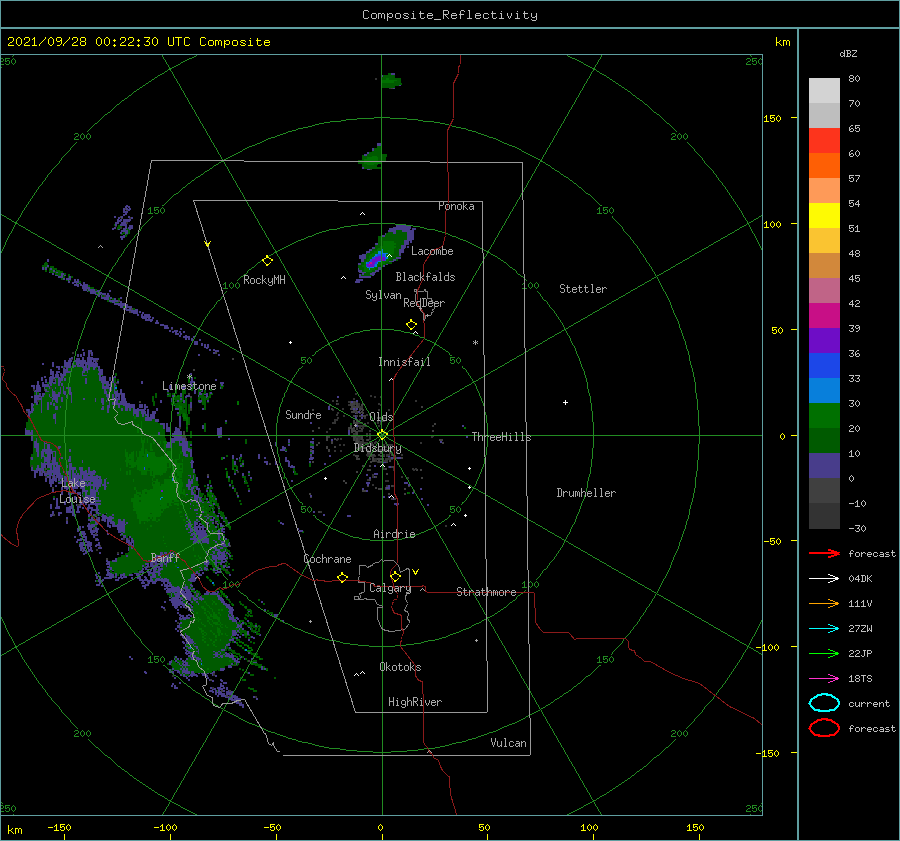900x841 pixels.
Task: Click the Olds label
Action: click(x=381, y=417)
